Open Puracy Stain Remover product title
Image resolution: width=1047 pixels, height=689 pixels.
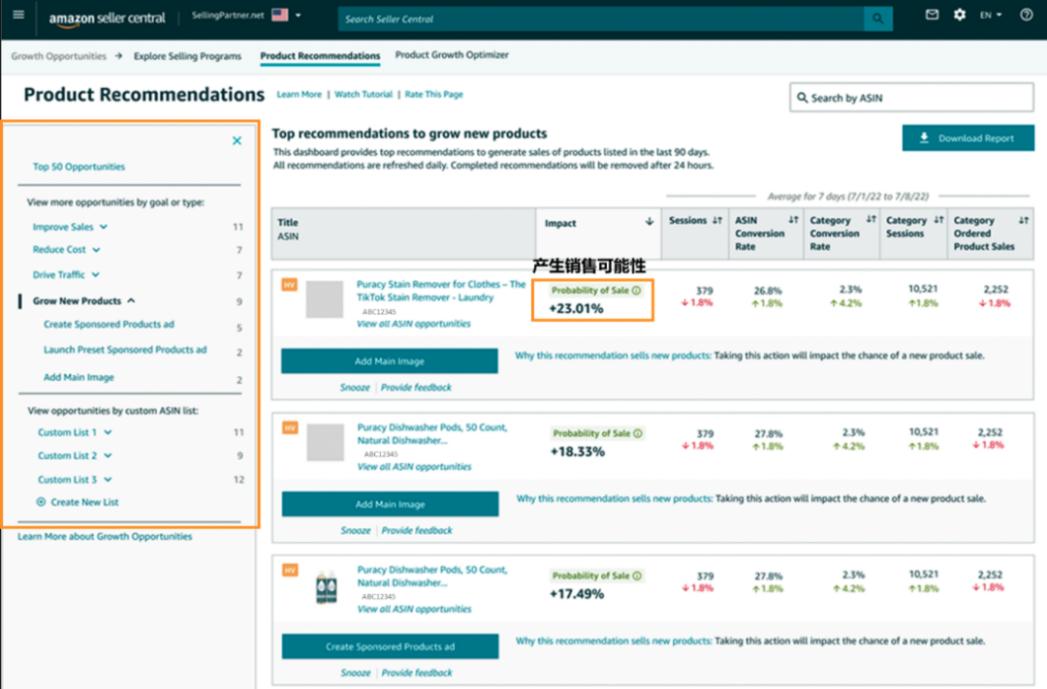click(441, 290)
